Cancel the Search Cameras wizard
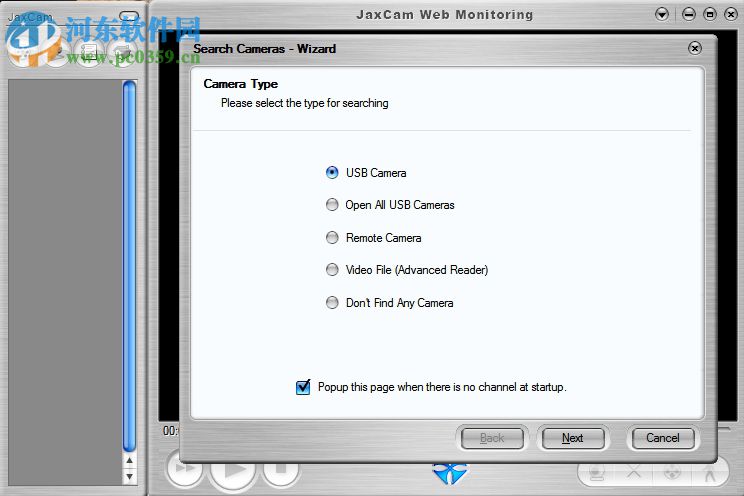Image resolution: width=744 pixels, height=496 pixels. (x=662, y=438)
